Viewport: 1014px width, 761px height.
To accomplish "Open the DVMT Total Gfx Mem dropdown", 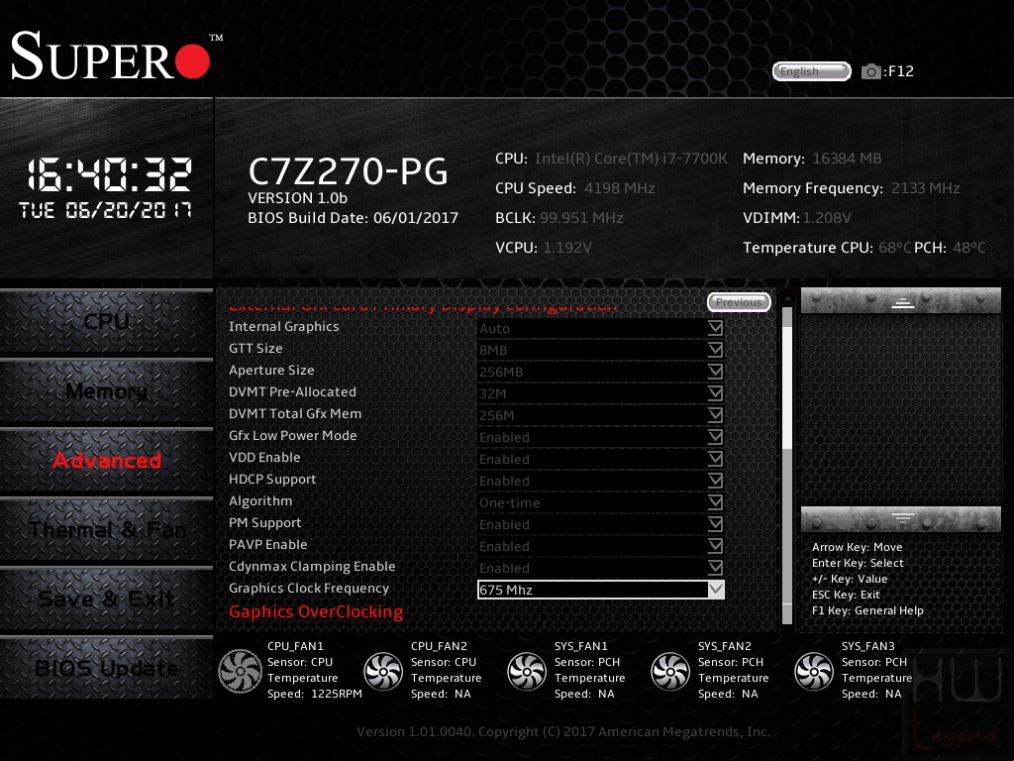I will (x=600, y=415).
